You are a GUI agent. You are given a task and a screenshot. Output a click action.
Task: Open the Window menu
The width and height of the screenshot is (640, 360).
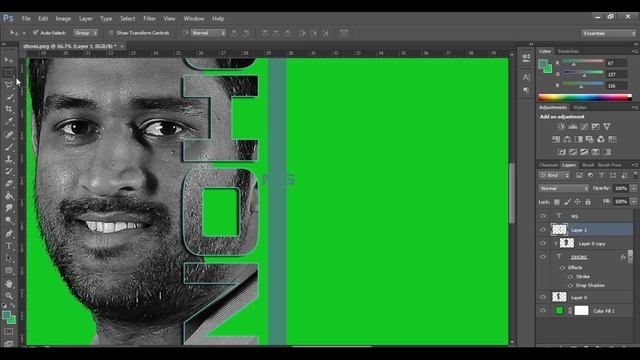point(193,18)
